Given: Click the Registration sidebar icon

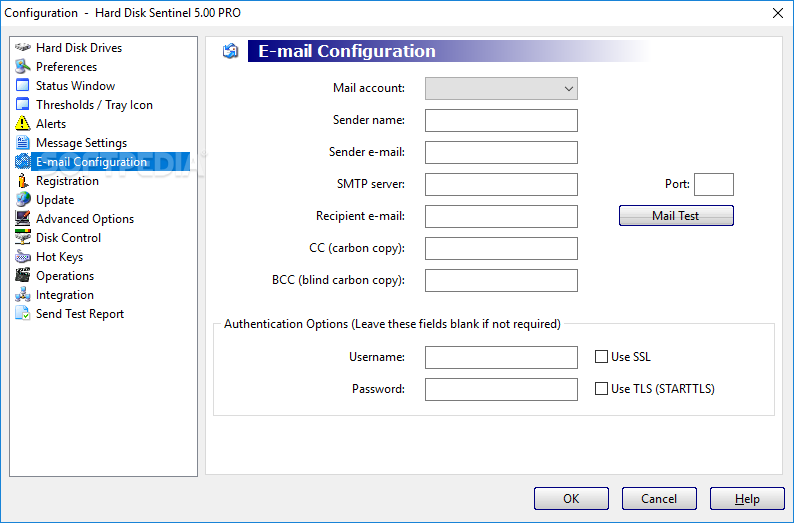Looking at the screenshot, I should coord(23,180).
